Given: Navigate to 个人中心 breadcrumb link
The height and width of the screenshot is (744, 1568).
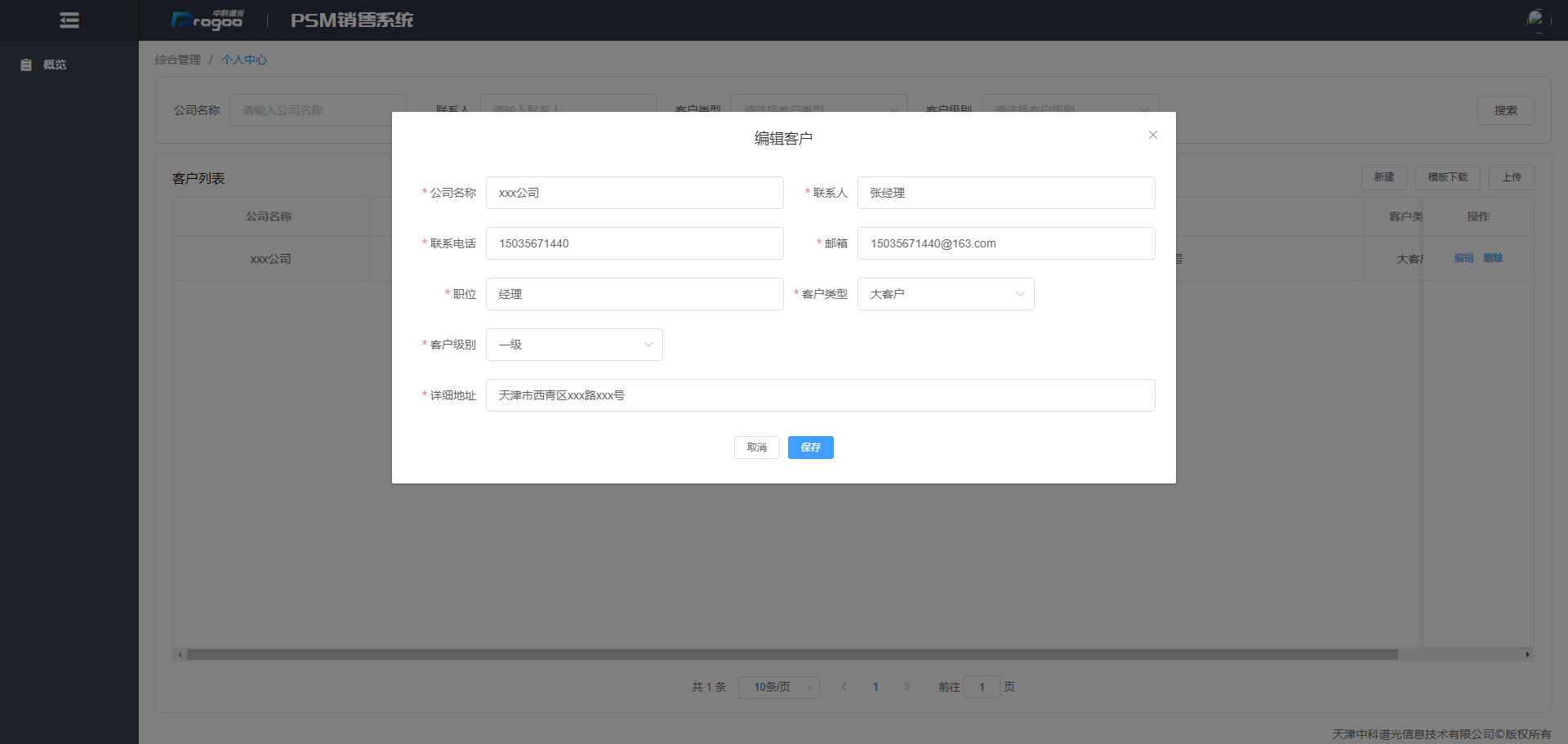Looking at the screenshot, I should [x=244, y=60].
